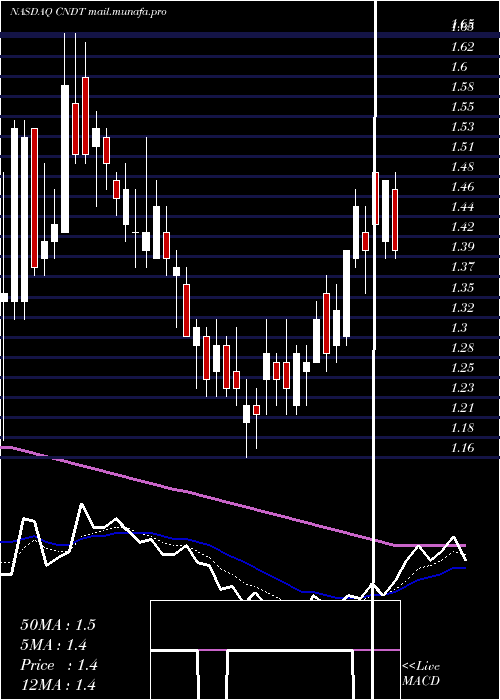Click the 1.39 price axis label
Screen dimensions: 500x700
click(x=462, y=247)
